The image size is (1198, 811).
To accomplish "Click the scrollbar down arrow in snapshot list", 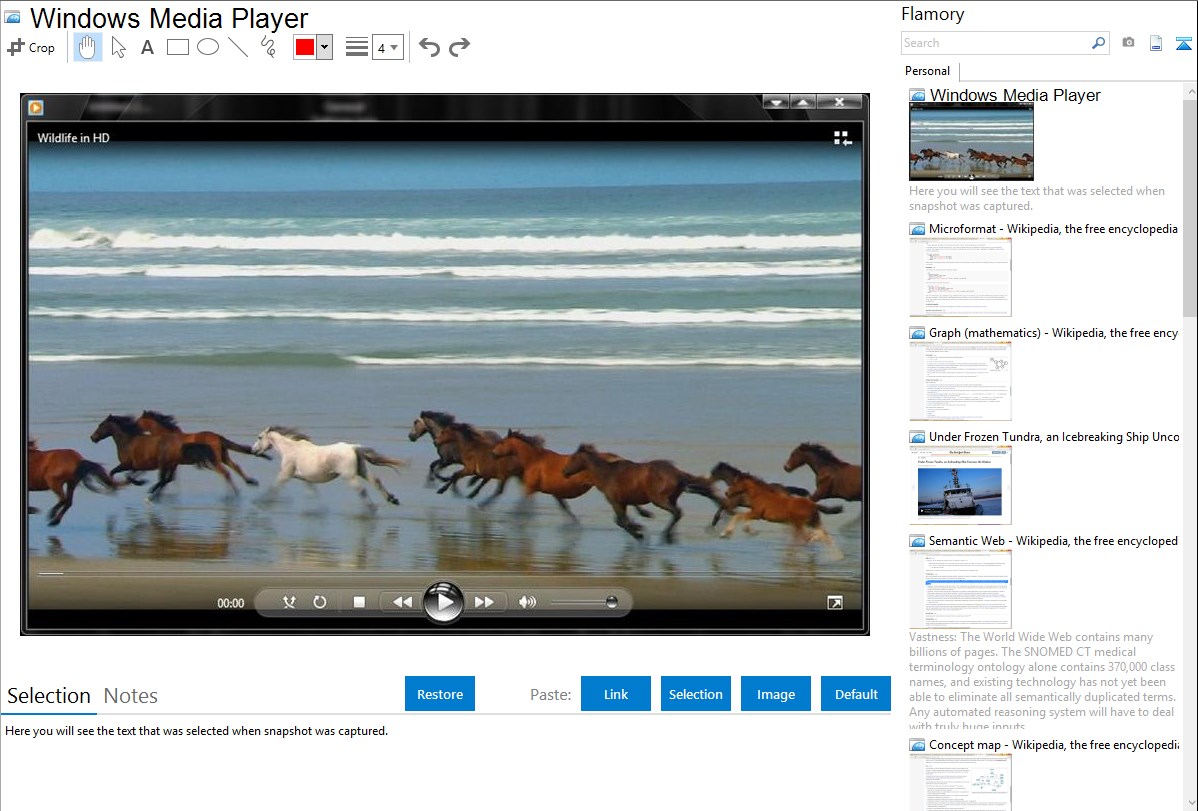I will click(1190, 803).
